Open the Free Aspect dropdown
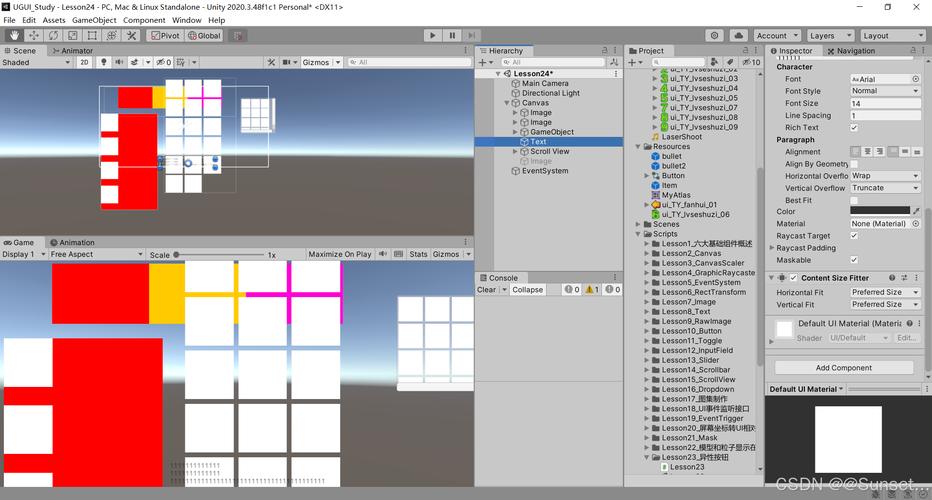The width and height of the screenshot is (932, 500). 96,254
